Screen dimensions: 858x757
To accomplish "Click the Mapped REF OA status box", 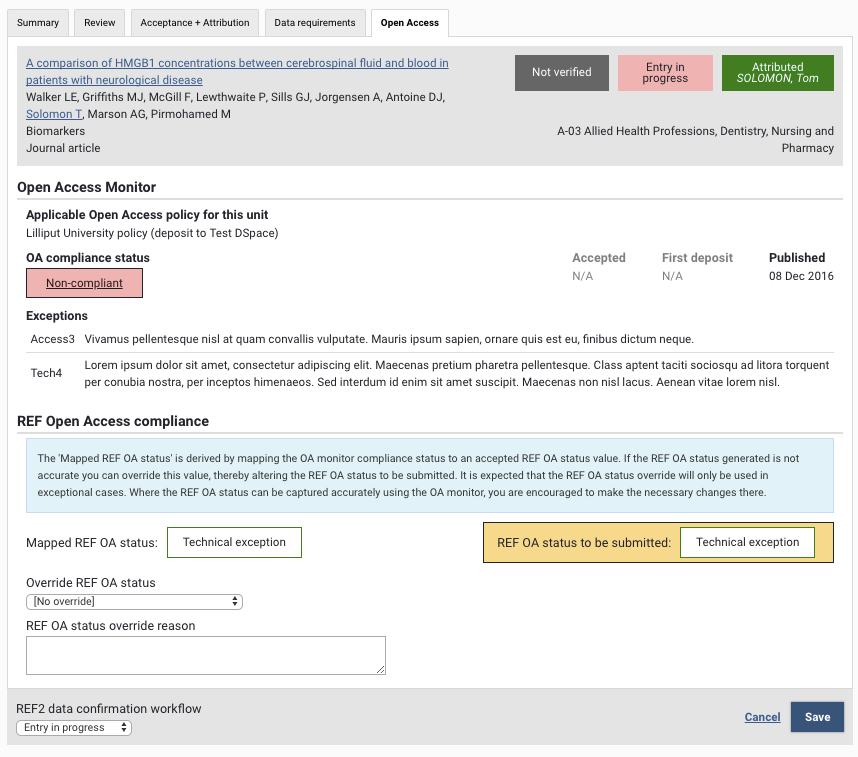I will pos(234,543).
